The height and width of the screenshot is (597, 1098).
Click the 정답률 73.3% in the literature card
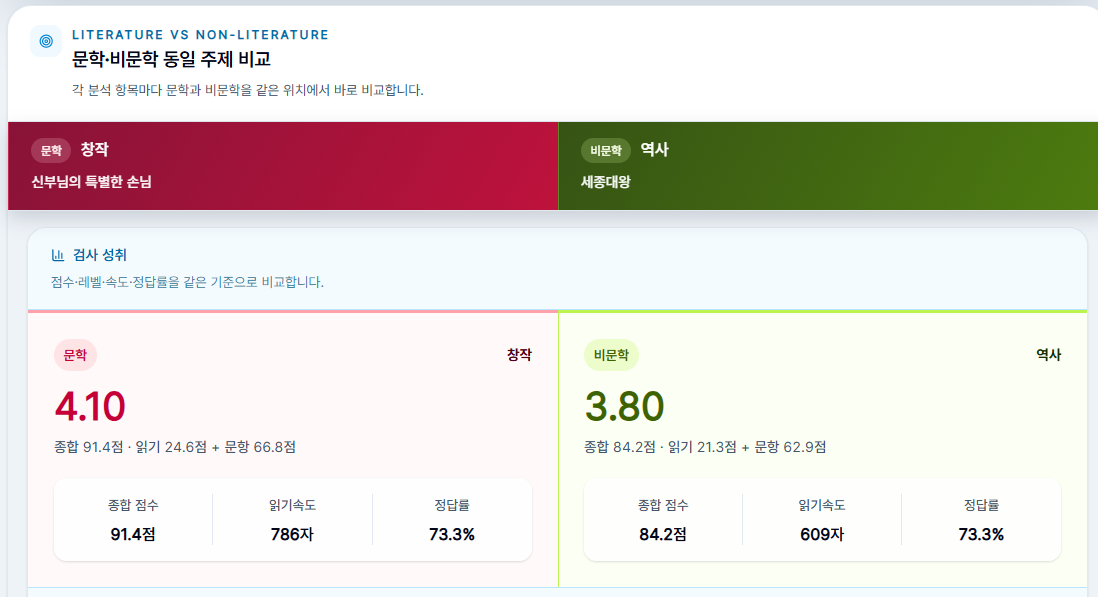click(452, 535)
